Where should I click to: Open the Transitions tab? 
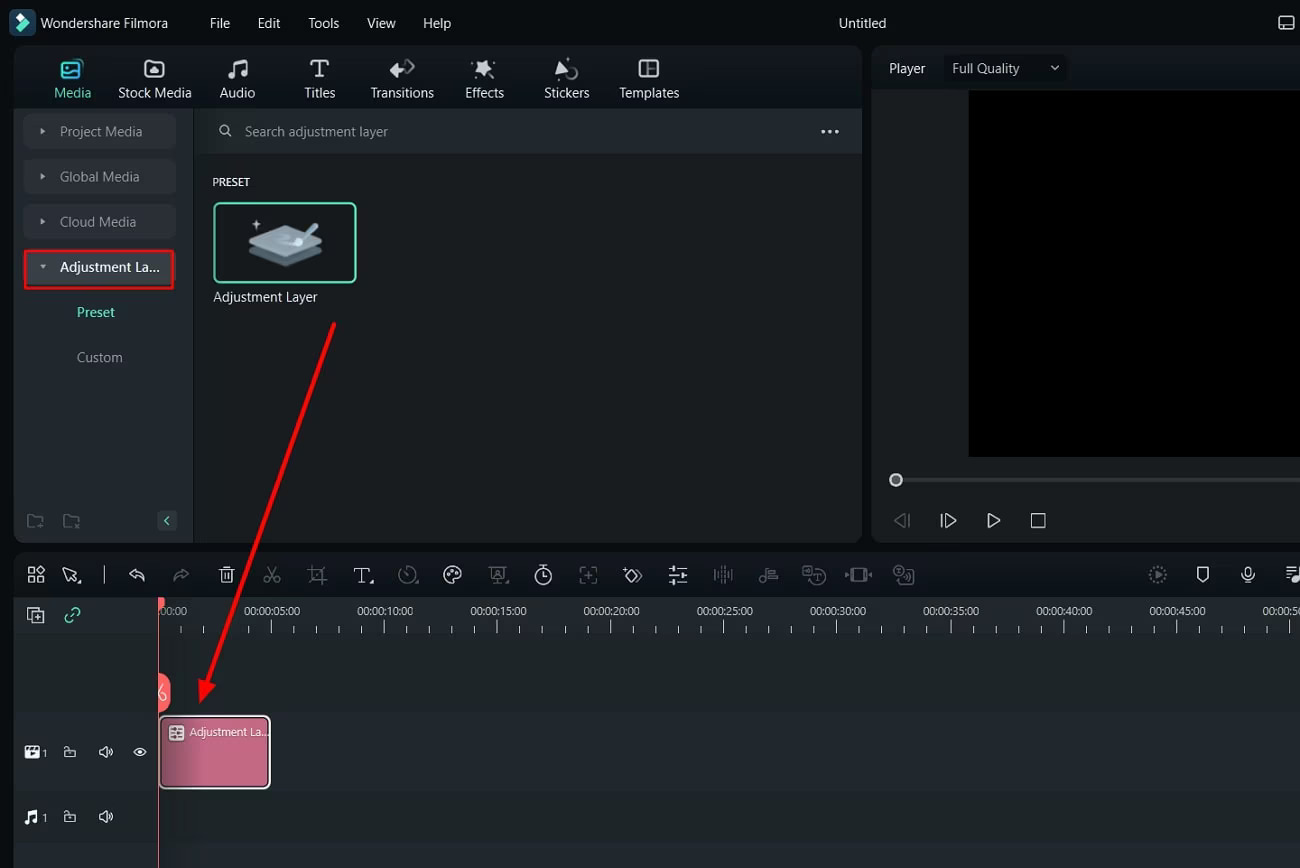[402, 79]
